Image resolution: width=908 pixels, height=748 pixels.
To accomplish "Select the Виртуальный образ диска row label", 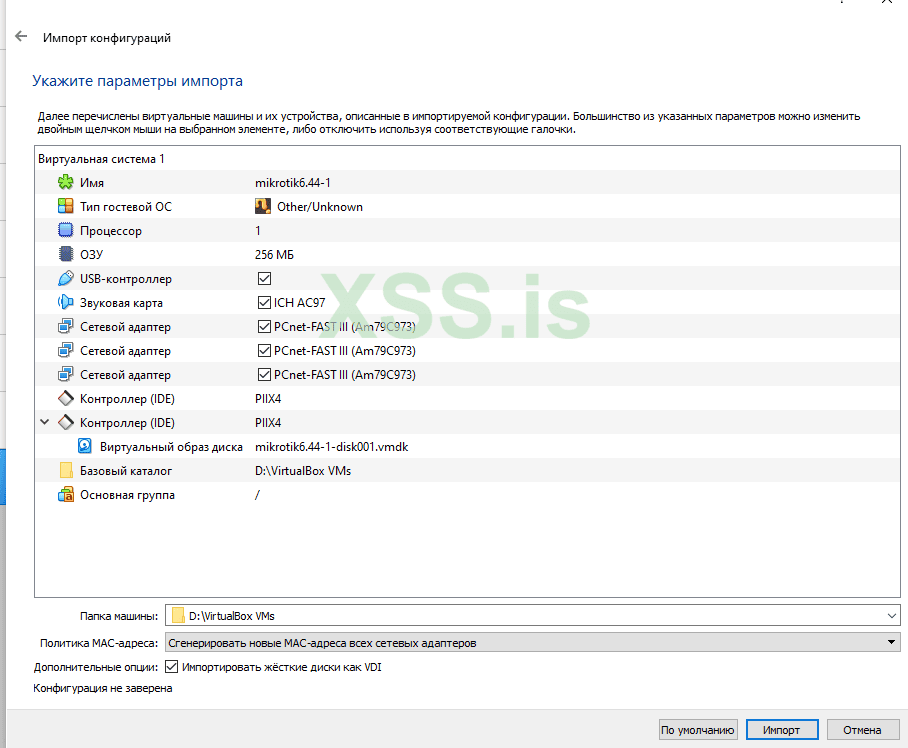I will tap(171, 447).
